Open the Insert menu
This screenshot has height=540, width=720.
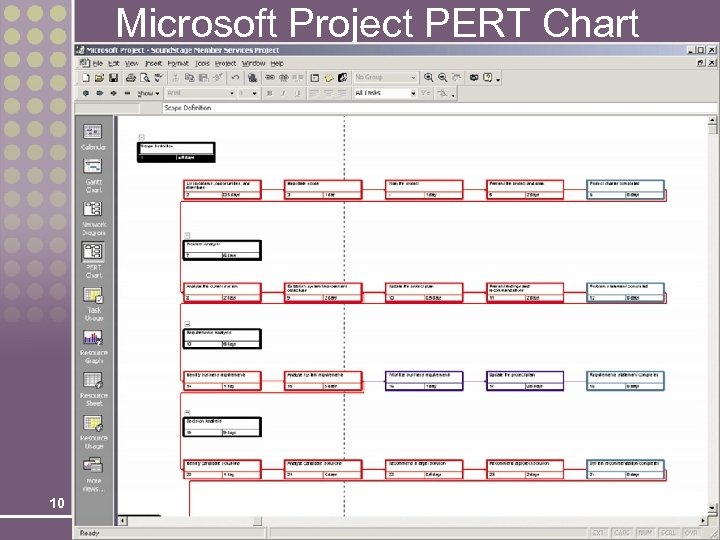click(153, 63)
